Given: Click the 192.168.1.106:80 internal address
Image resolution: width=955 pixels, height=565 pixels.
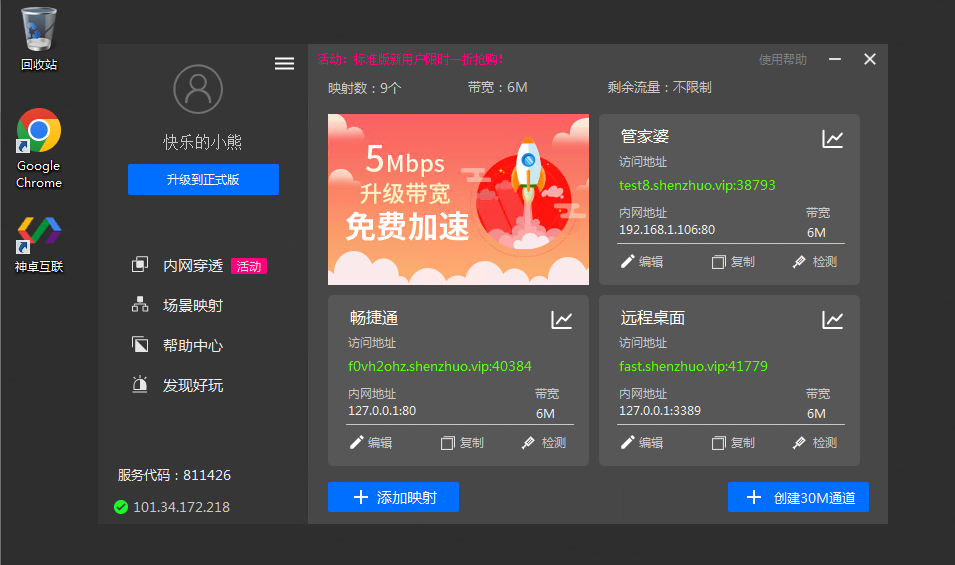Looking at the screenshot, I should point(667,230).
